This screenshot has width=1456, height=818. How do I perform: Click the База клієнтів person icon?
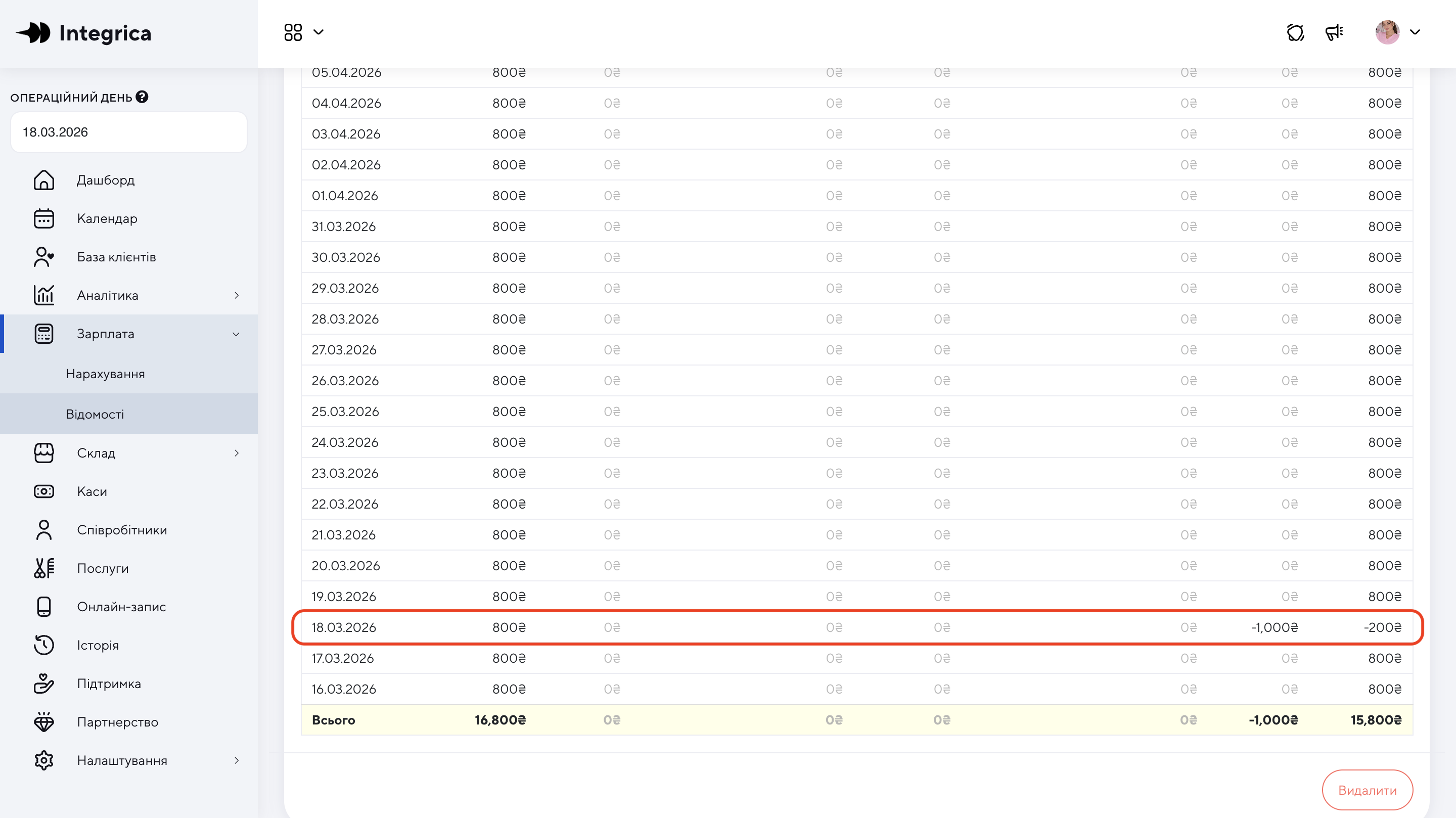pos(43,257)
